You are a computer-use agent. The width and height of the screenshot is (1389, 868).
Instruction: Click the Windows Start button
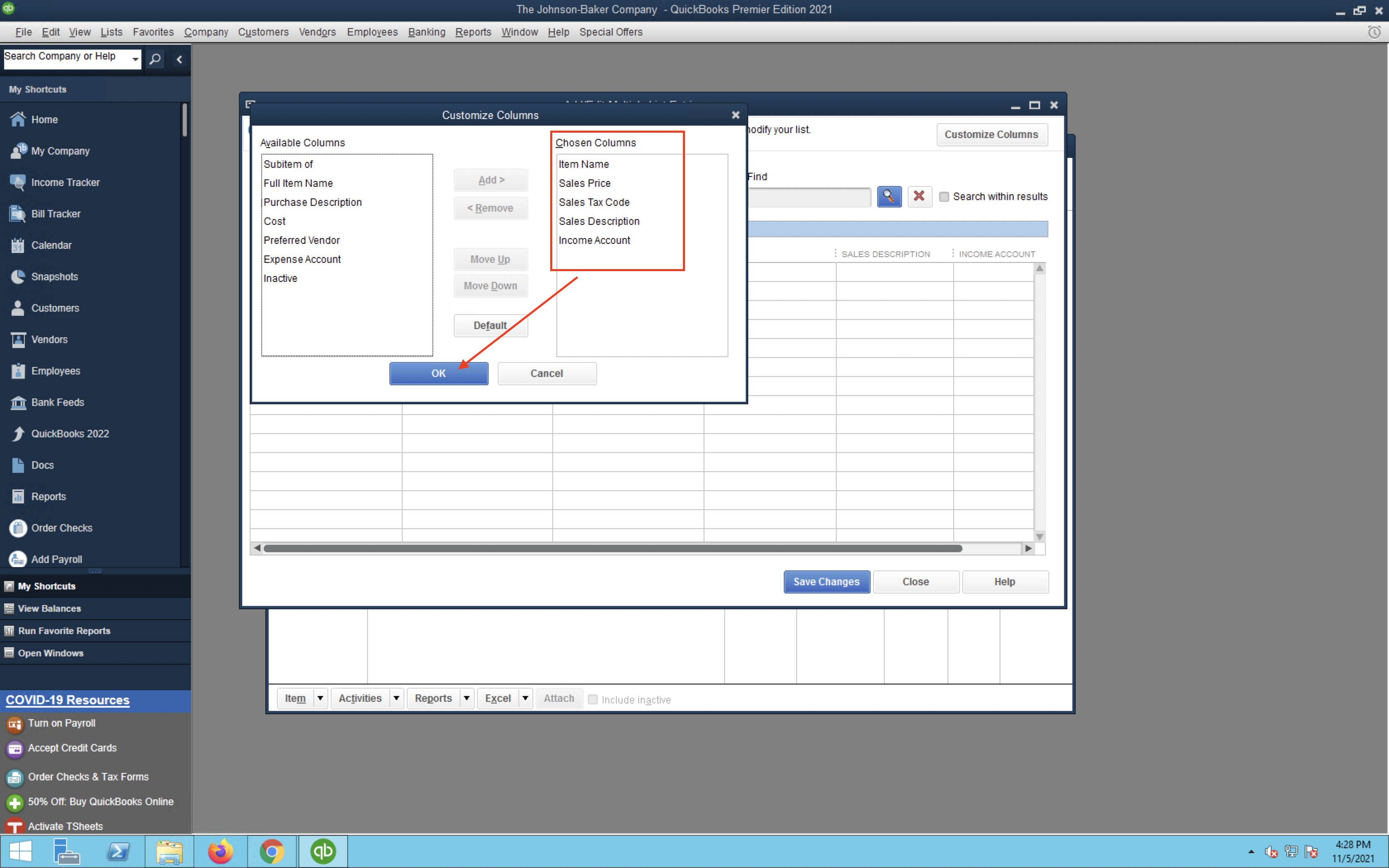(x=21, y=851)
